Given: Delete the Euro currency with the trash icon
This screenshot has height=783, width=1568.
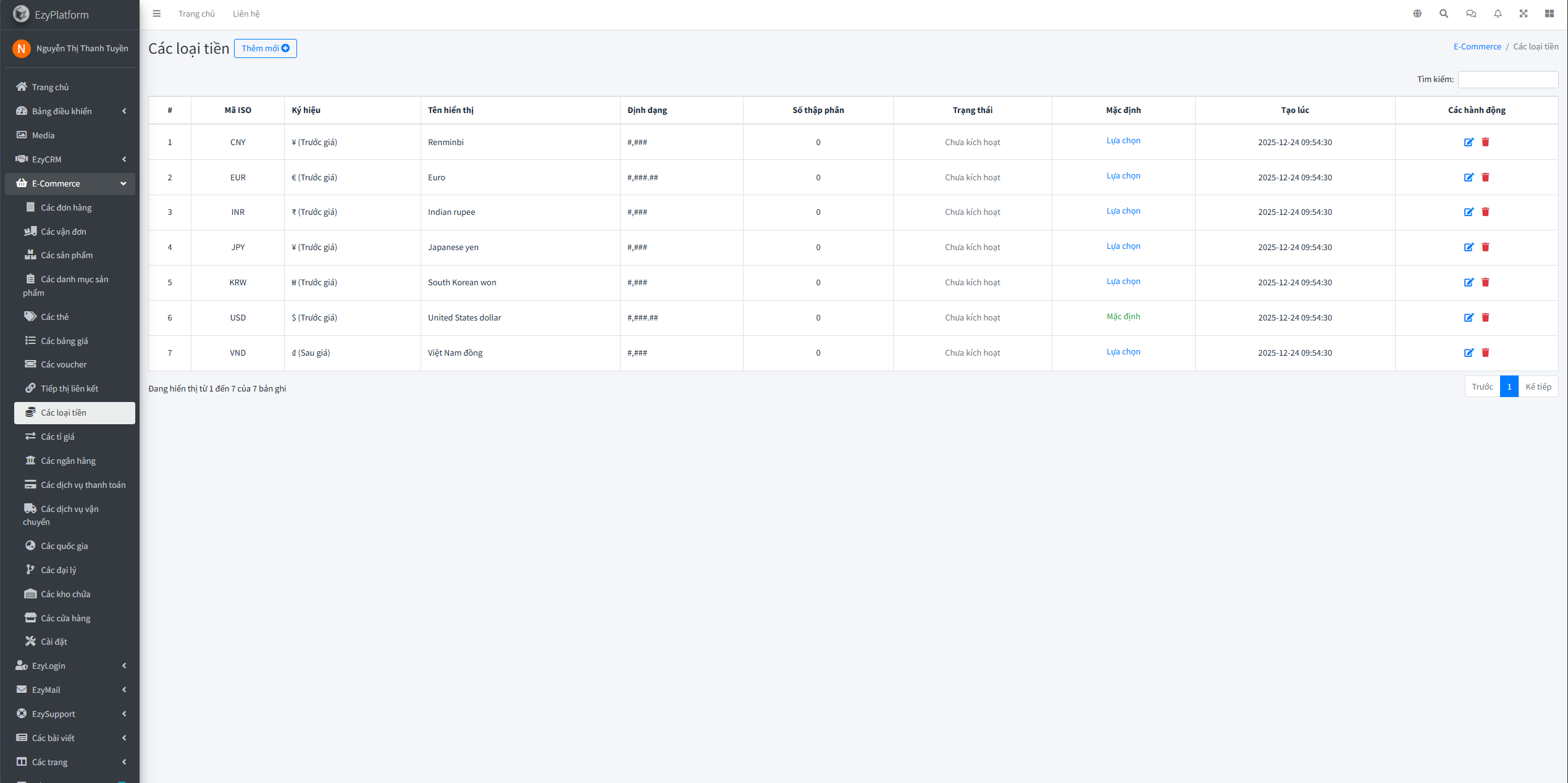Looking at the screenshot, I should [x=1485, y=177].
